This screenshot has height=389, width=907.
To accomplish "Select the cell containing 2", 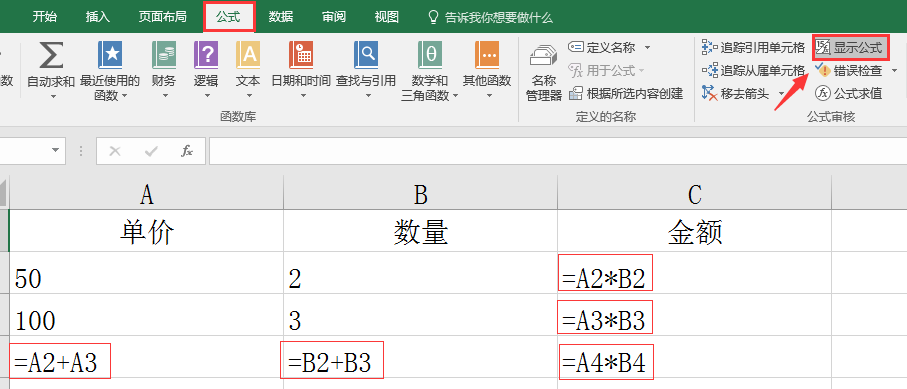I will point(421,273).
